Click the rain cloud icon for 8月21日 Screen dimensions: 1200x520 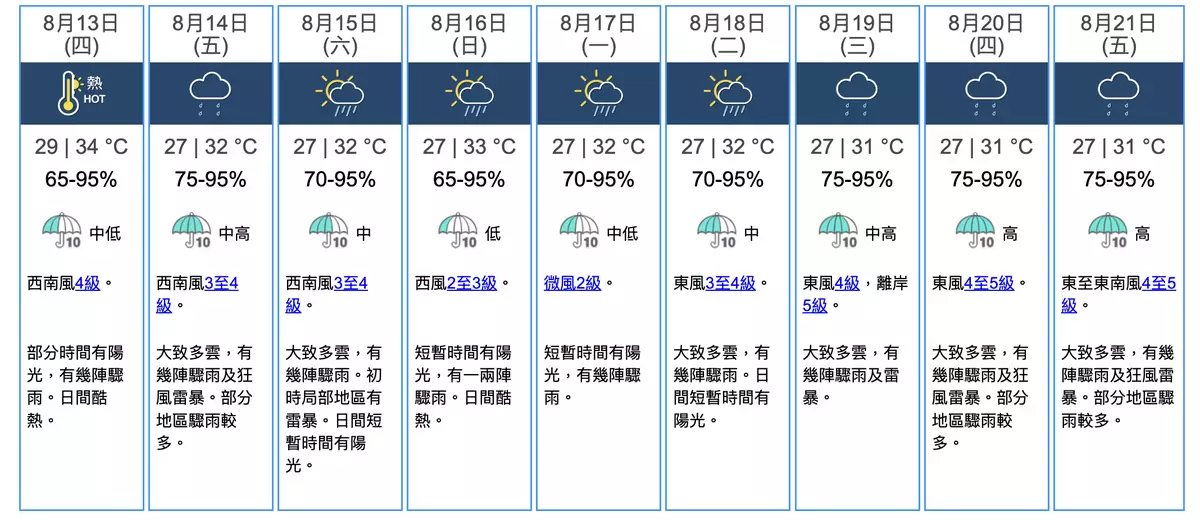click(x=1116, y=92)
